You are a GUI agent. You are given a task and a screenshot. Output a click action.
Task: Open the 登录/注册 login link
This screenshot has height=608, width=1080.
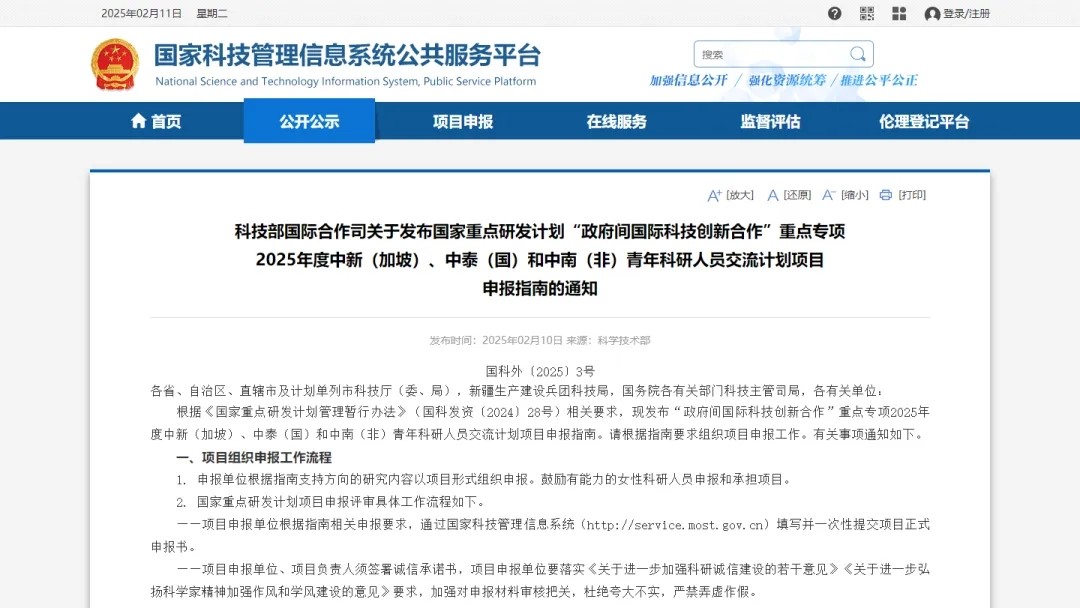click(x=966, y=14)
